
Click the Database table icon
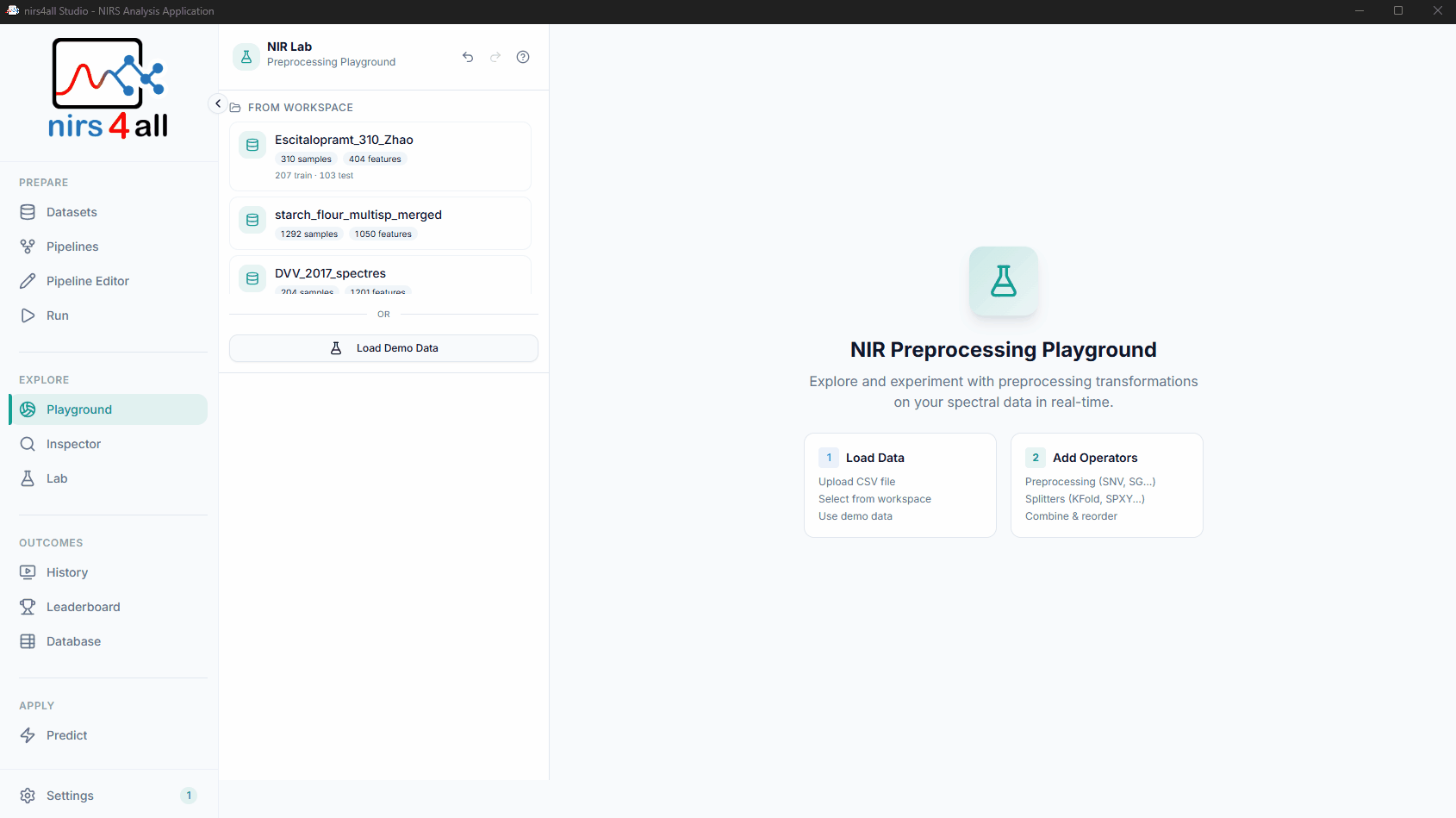[28, 641]
